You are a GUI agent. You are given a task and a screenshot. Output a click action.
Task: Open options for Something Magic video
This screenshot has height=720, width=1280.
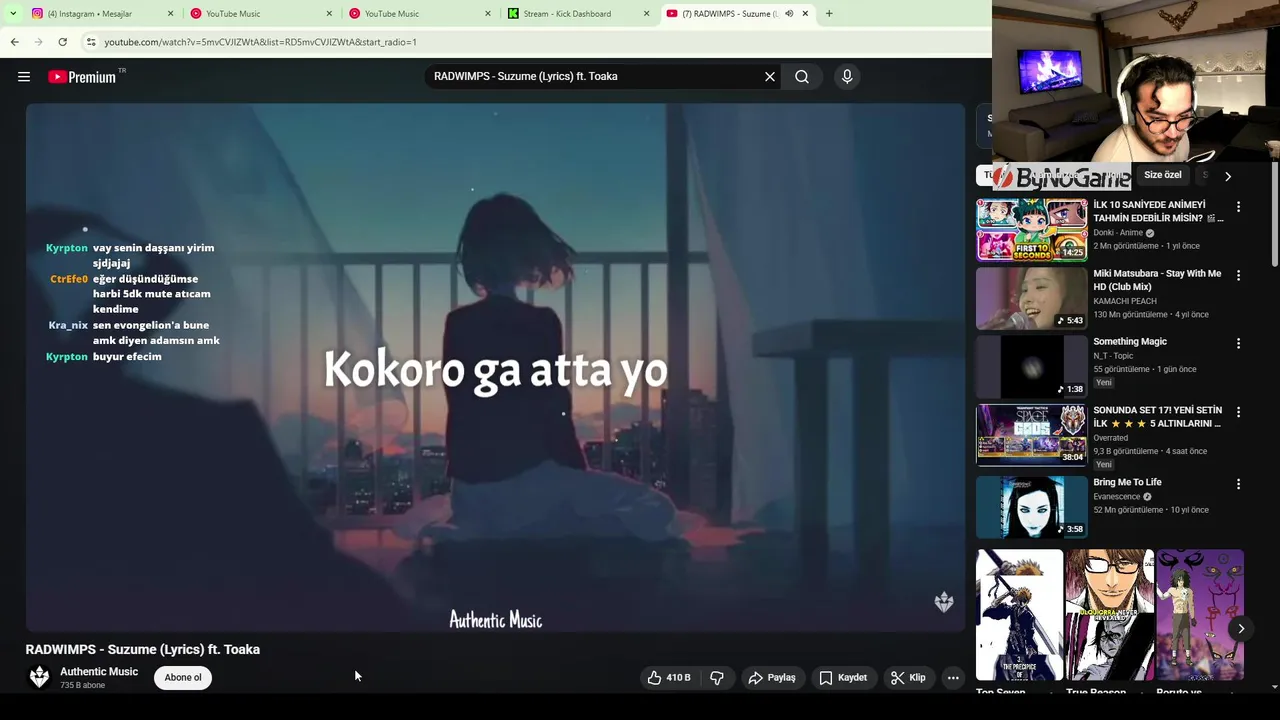pos(1238,343)
